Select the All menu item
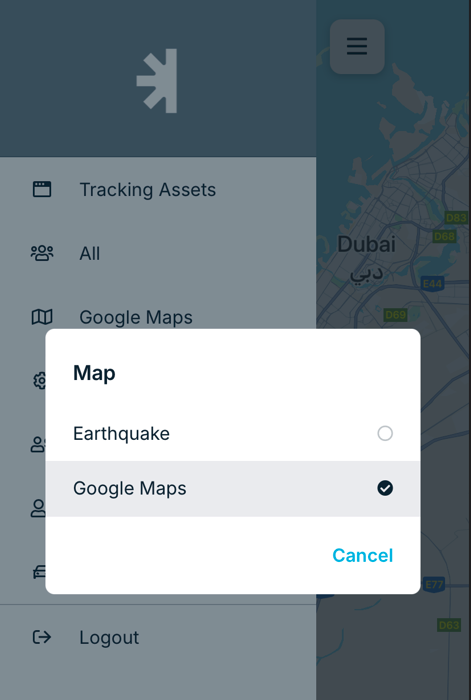This screenshot has width=471, height=700. [158, 253]
